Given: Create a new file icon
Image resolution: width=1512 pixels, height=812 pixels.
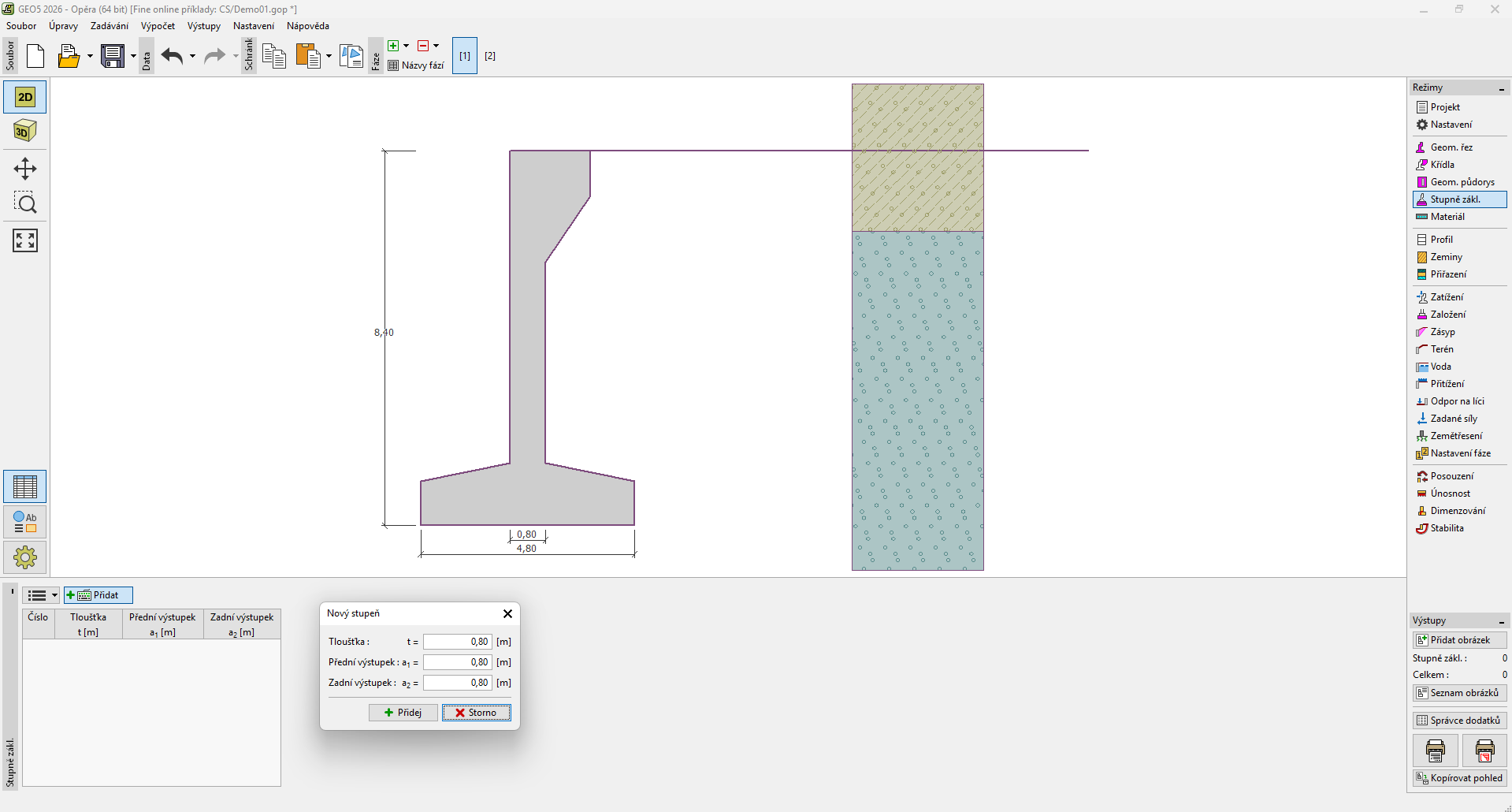Looking at the screenshot, I should [35, 56].
